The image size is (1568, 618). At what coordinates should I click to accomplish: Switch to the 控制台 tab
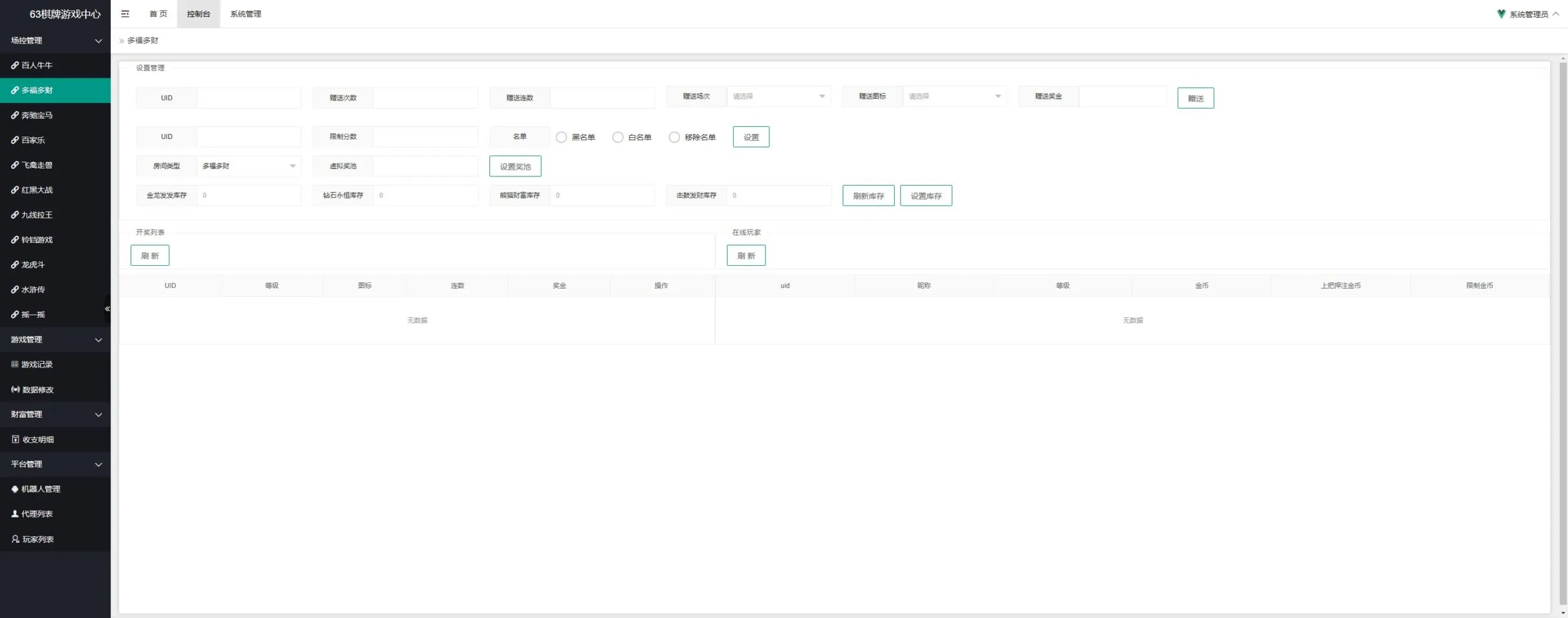[x=198, y=13]
